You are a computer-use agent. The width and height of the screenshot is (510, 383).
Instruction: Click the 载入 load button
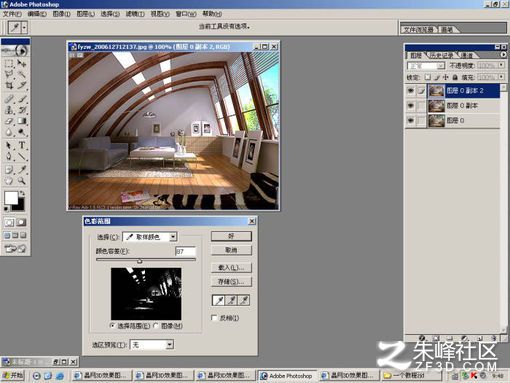pyautogui.click(x=231, y=268)
